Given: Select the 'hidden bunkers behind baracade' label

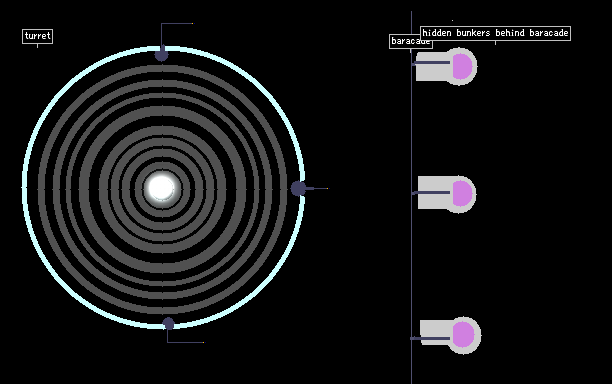Looking at the screenshot, I should 495,33.
